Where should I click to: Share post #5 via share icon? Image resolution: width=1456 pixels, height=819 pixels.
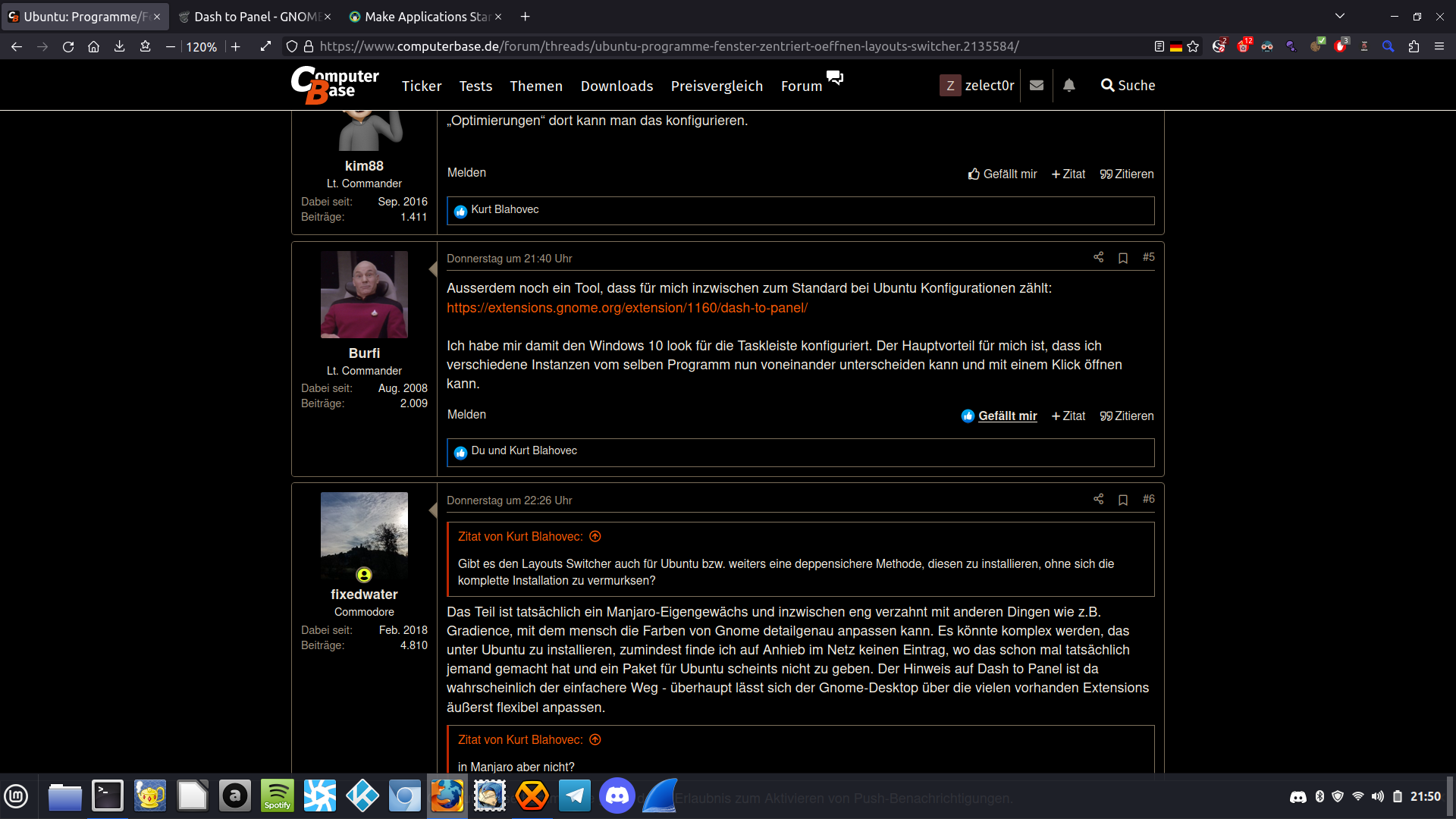(1098, 257)
